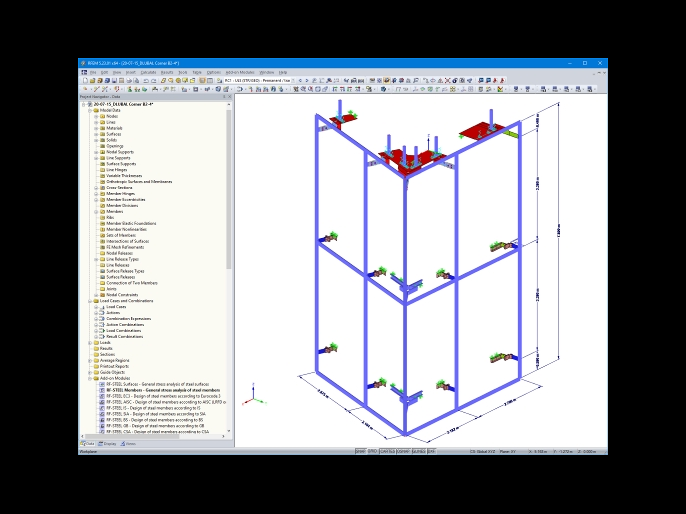Viewport: 686px width, 514px height.
Task: Click the first red PDF export icon
Action: click(x=495, y=80)
